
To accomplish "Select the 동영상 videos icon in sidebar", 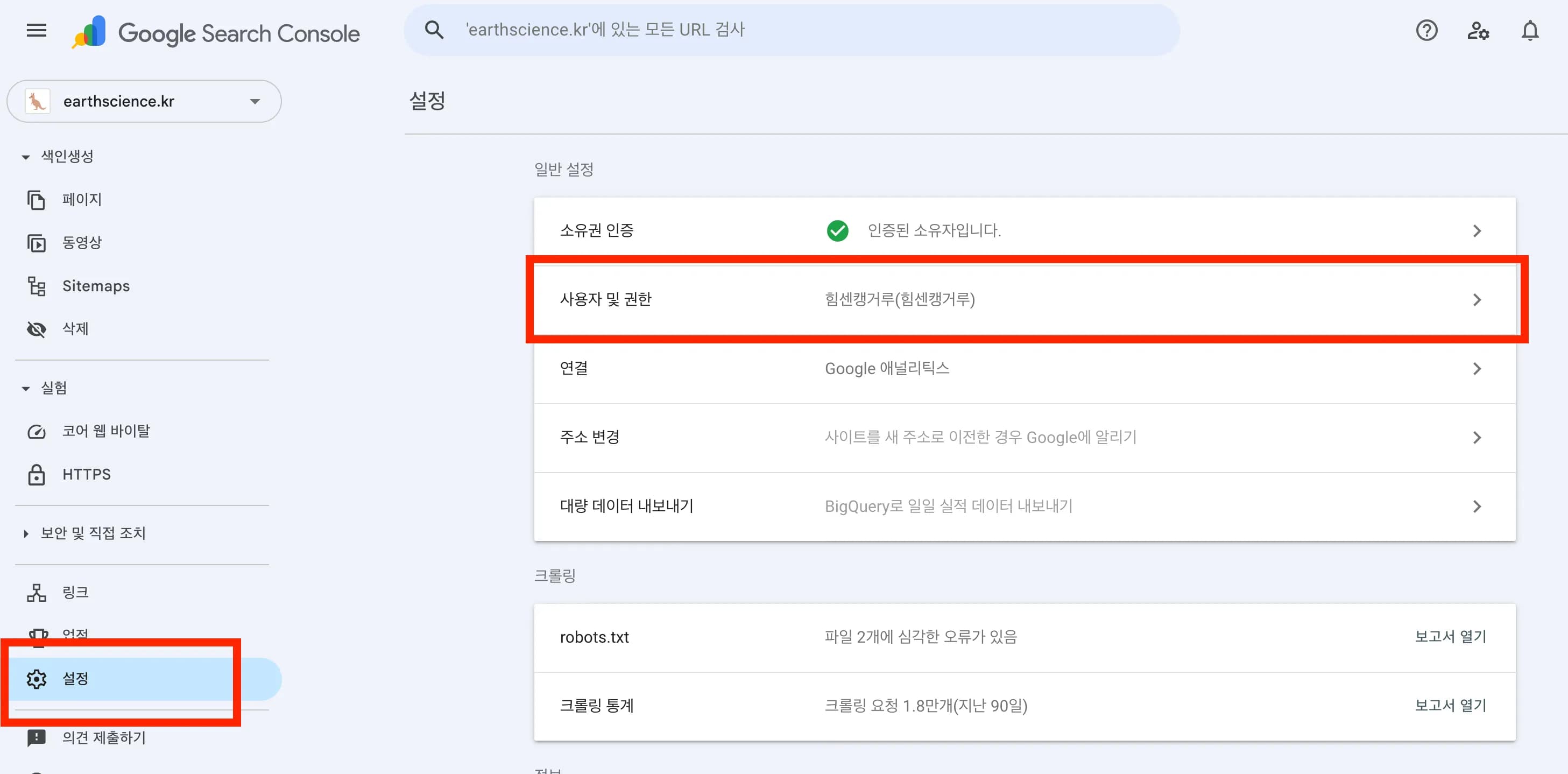I will (x=36, y=242).
